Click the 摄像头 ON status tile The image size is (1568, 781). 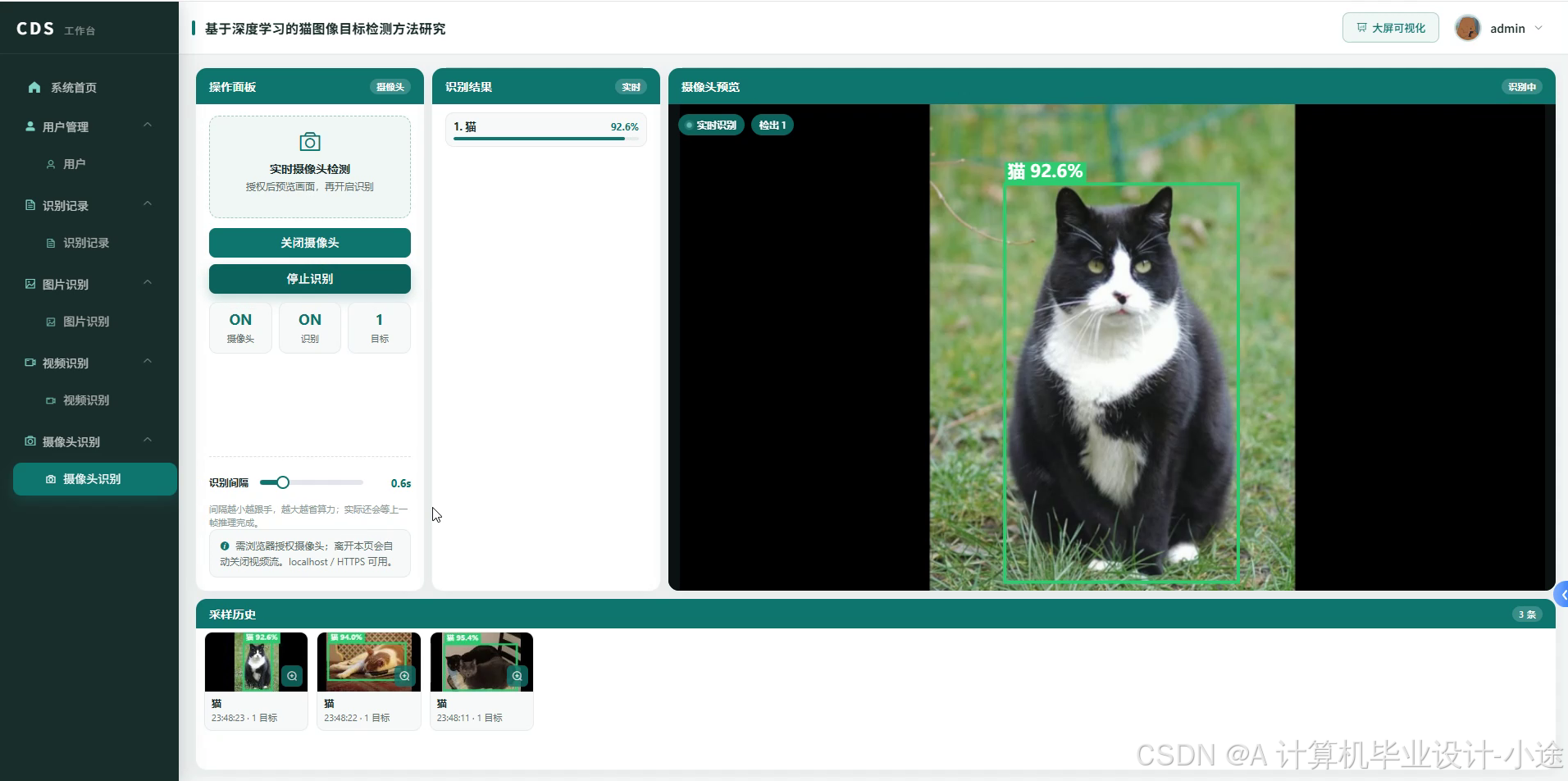[x=240, y=328]
